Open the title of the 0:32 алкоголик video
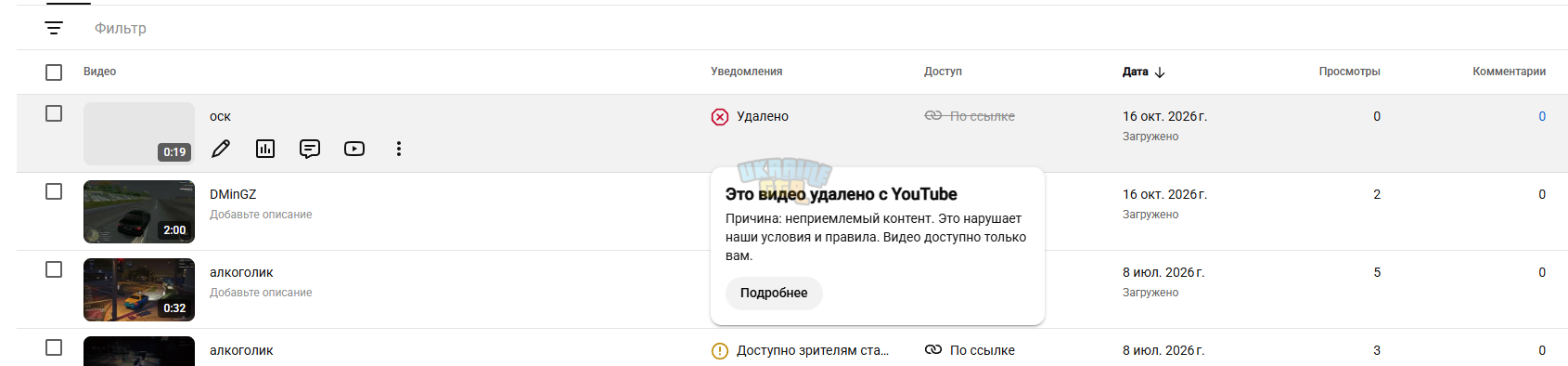 (241, 272)
